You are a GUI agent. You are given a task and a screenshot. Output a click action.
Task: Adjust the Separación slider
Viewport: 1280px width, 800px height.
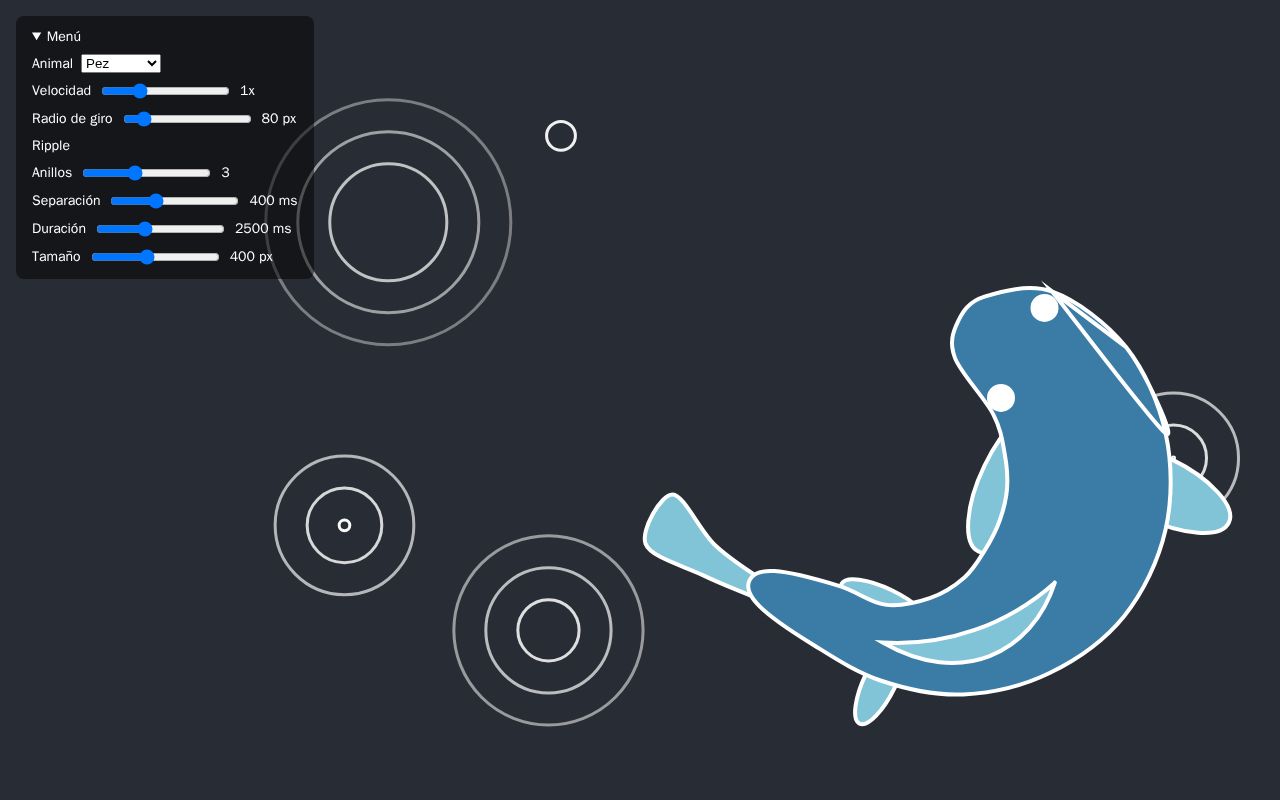(x=175, y=201)
